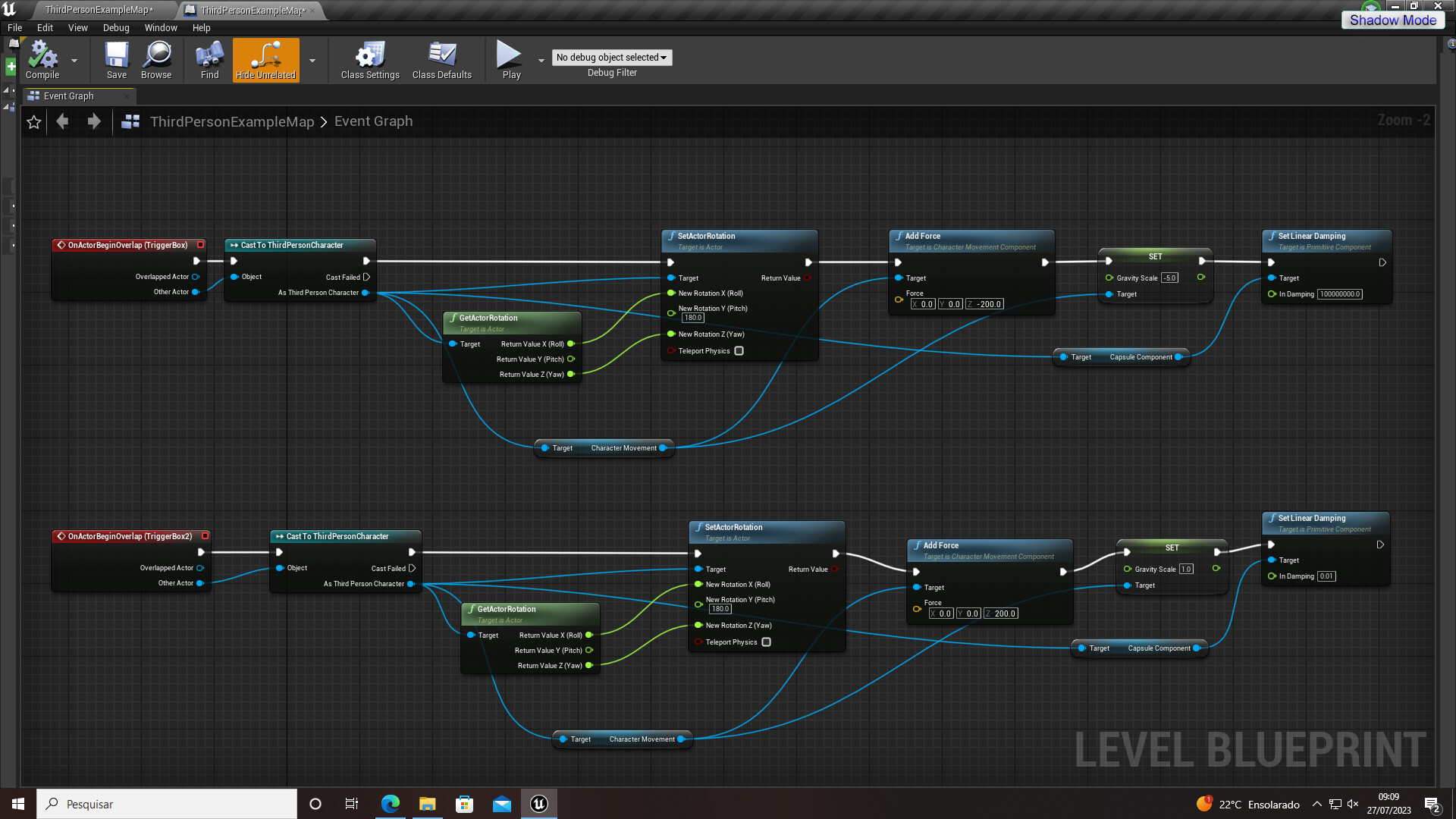1456x819 pixels.
Task: Open the Window menu
Action: 161,28
